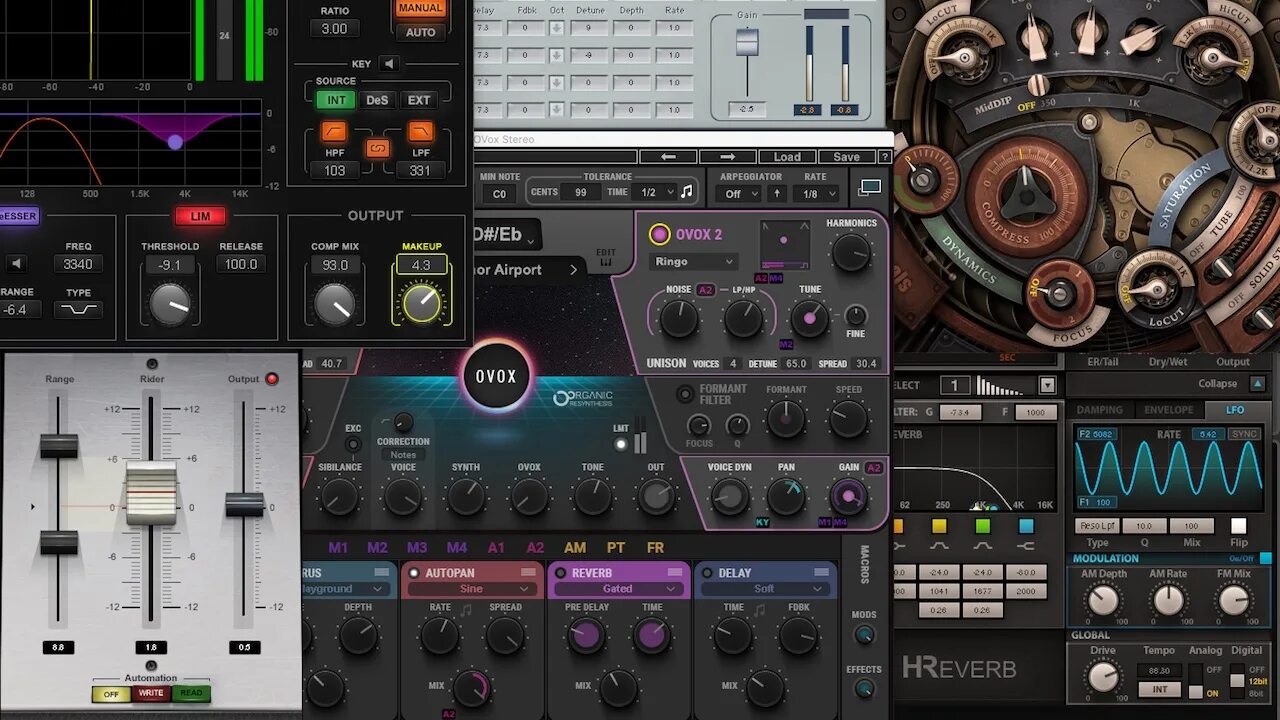This screenshot has height=720, width=1280.
Task: Click the Reverb module drag handle icon
Action: pyautogui.click(x=674, y=572)
